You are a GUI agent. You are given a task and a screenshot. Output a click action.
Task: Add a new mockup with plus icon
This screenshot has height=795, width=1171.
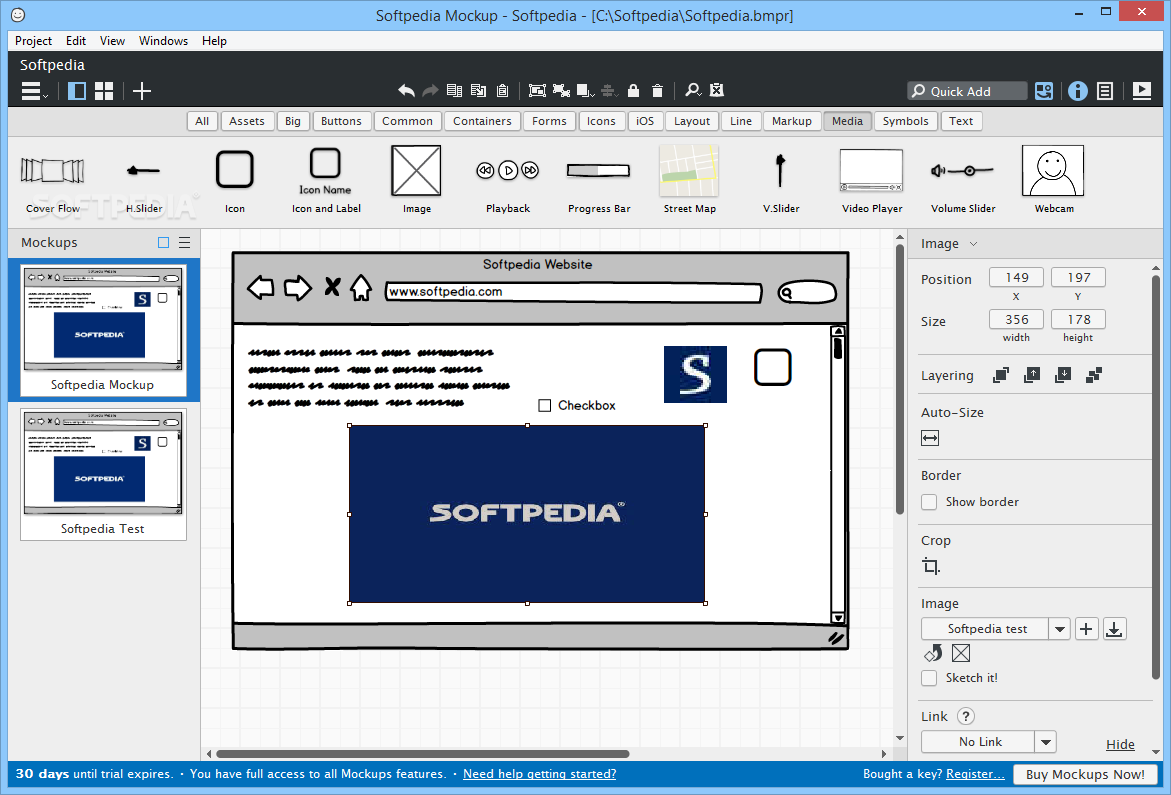point(142,91)
